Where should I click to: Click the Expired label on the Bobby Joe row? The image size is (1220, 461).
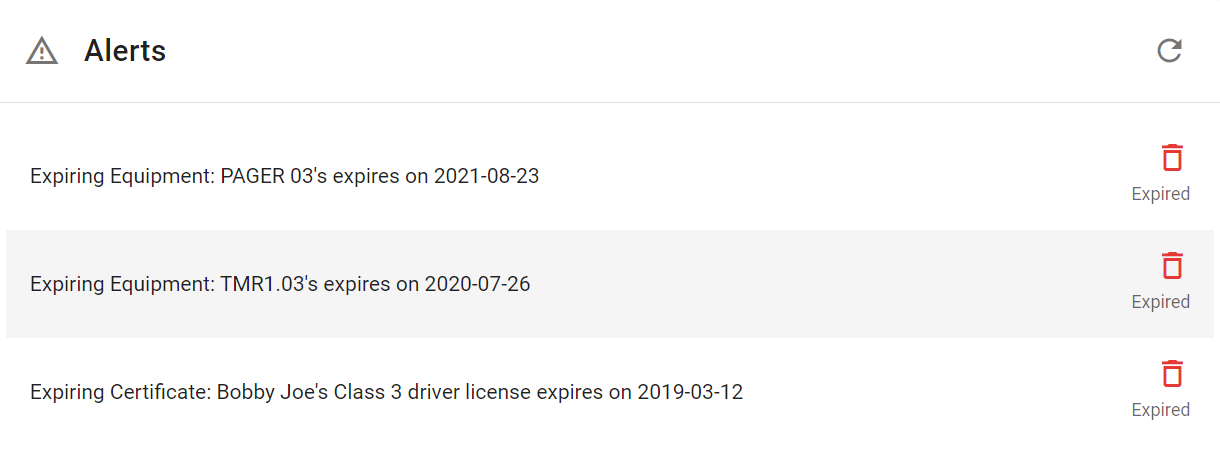point(1160,410)
